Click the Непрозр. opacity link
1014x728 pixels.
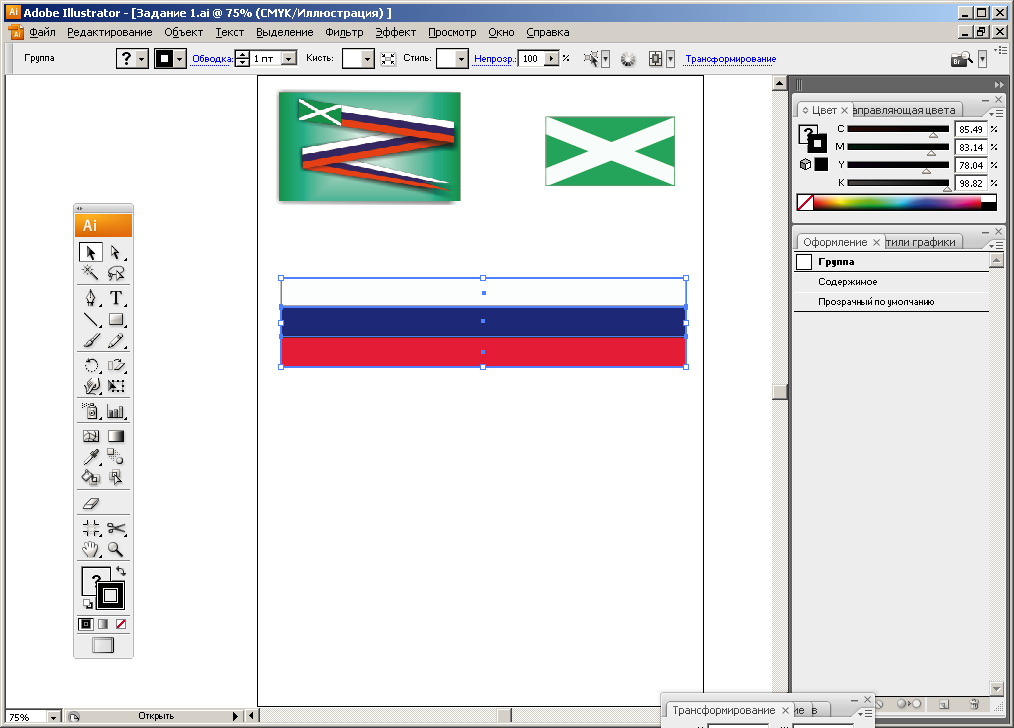point(495,59)
